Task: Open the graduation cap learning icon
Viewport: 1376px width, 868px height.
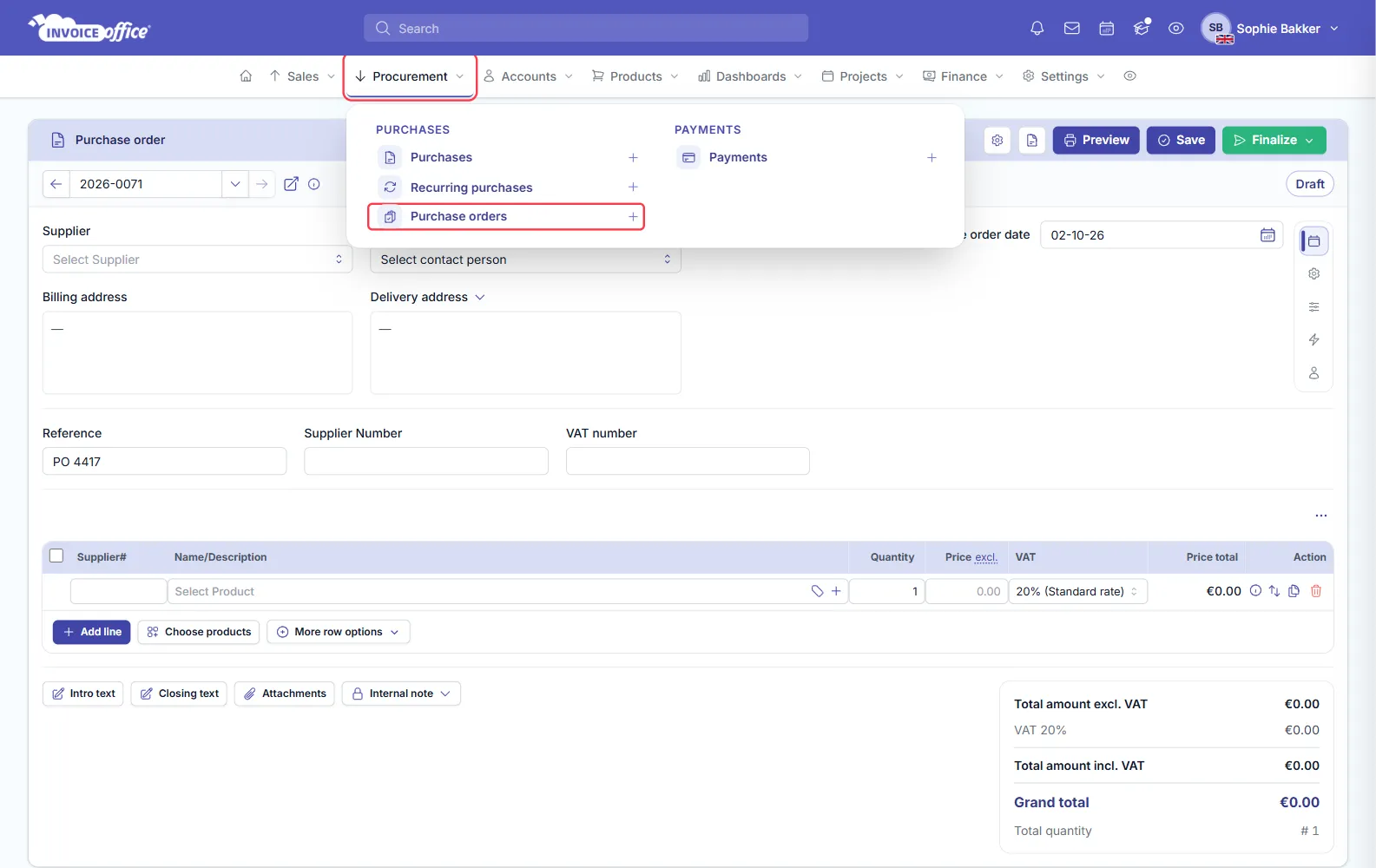Action: (1142, 29)
